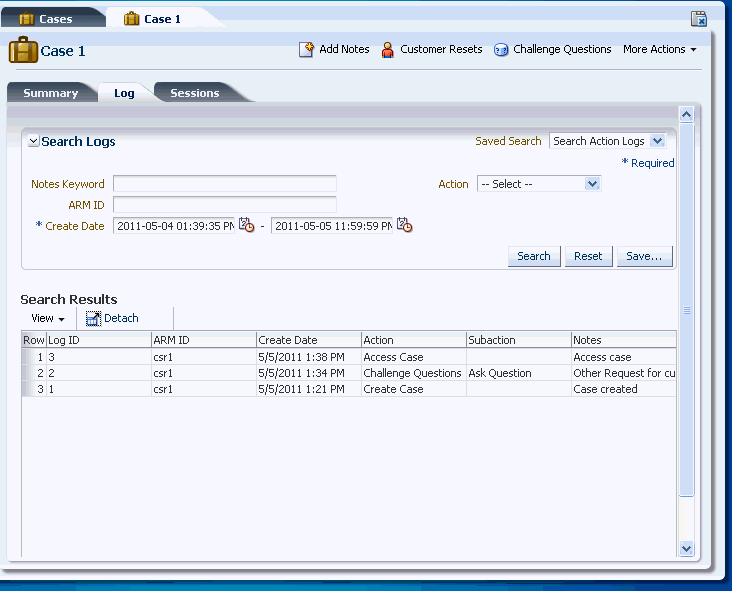732x592 pixels.
Task: Click in the Notes Keyword field
Action: (225, 183)
